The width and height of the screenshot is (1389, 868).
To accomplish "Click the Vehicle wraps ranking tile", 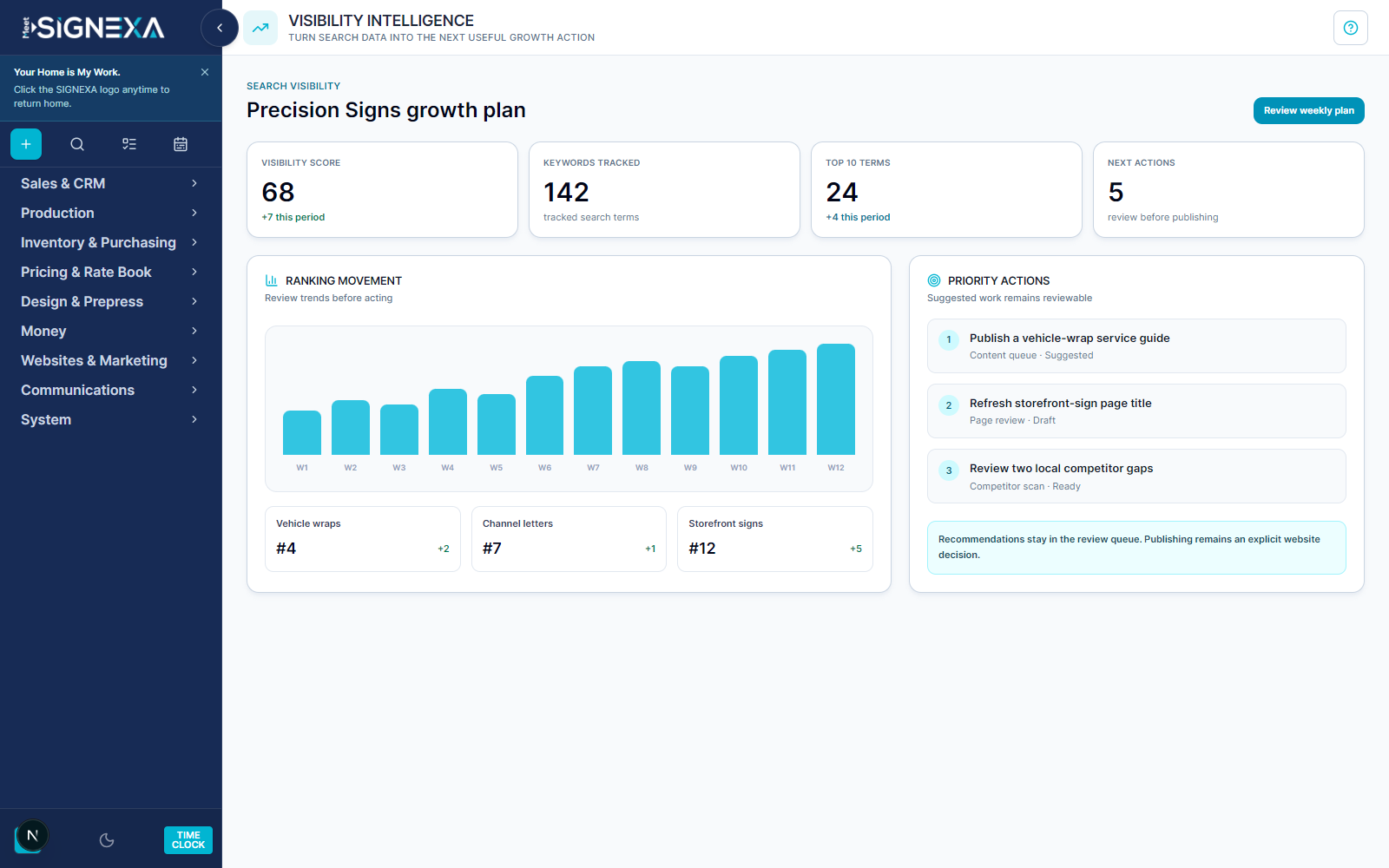I will tap(363, 539).
